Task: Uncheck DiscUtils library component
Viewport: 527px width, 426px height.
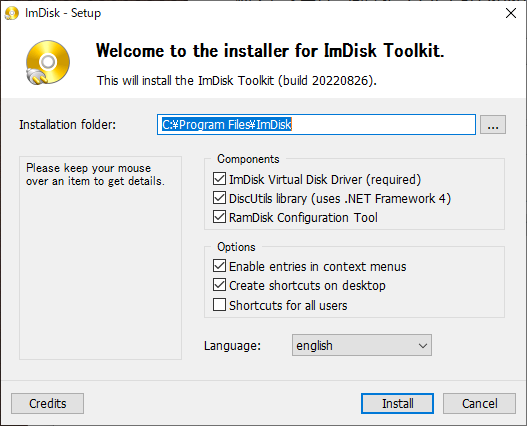Action: point(219,198)
